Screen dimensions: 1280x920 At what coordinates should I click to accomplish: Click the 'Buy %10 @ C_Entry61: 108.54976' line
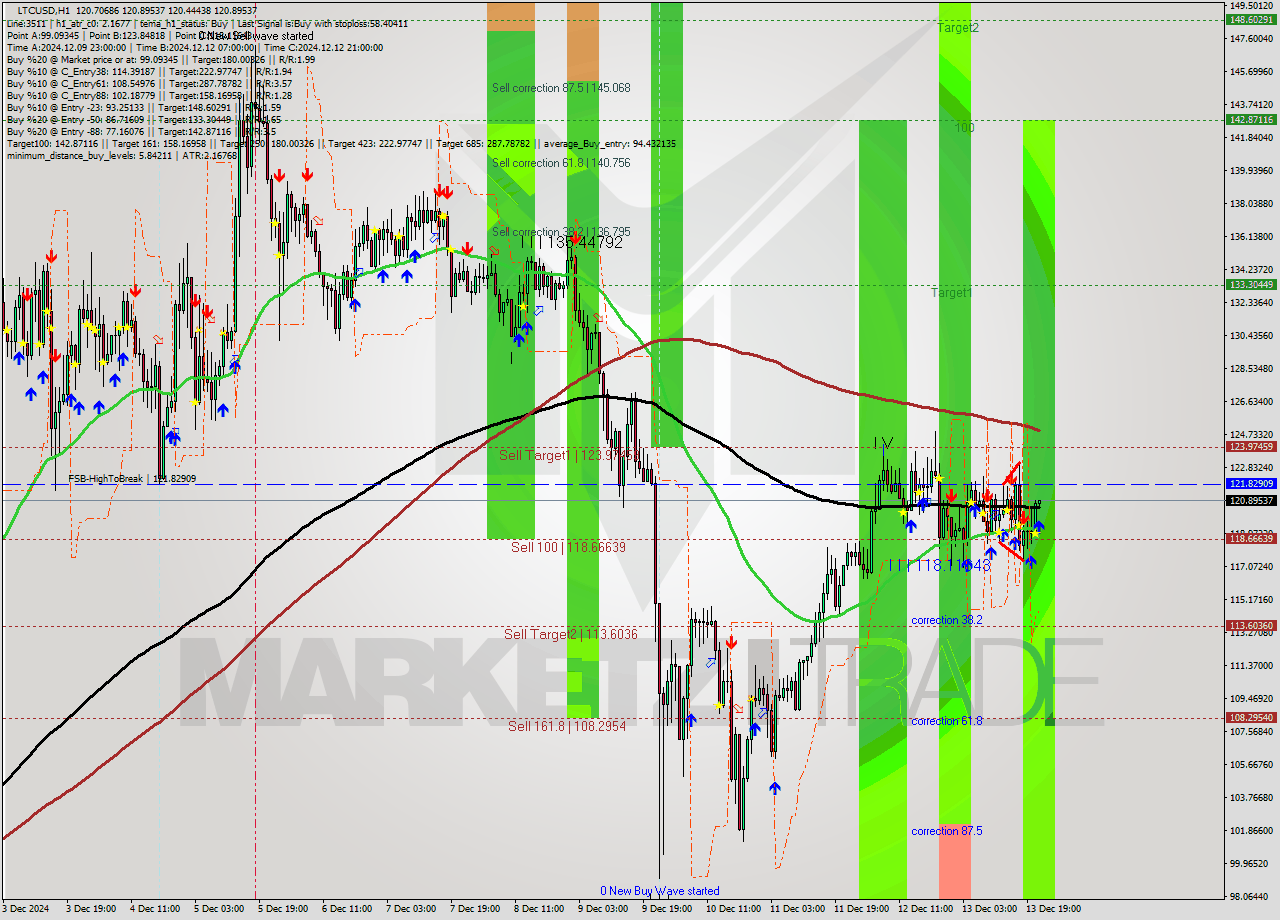pyautogui.click(x=149, y=83)
